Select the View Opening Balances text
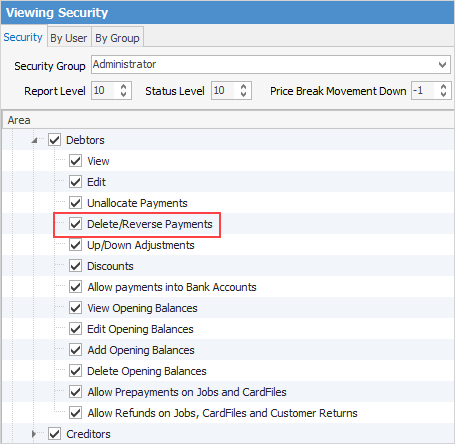This screenshot has height=444, width=455. tap(142, 308)
